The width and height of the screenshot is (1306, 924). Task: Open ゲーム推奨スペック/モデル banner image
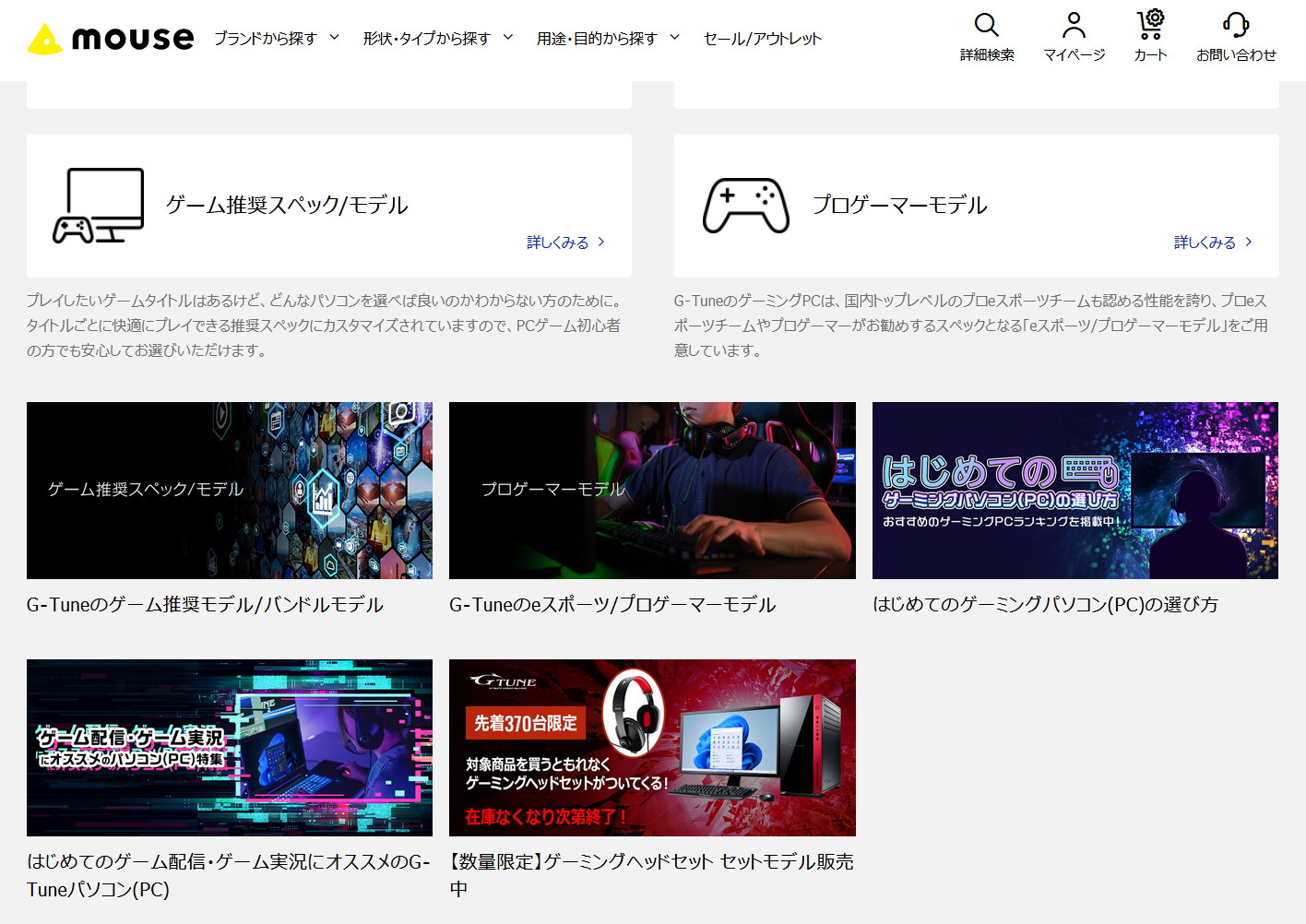click(x=230, y=491)
